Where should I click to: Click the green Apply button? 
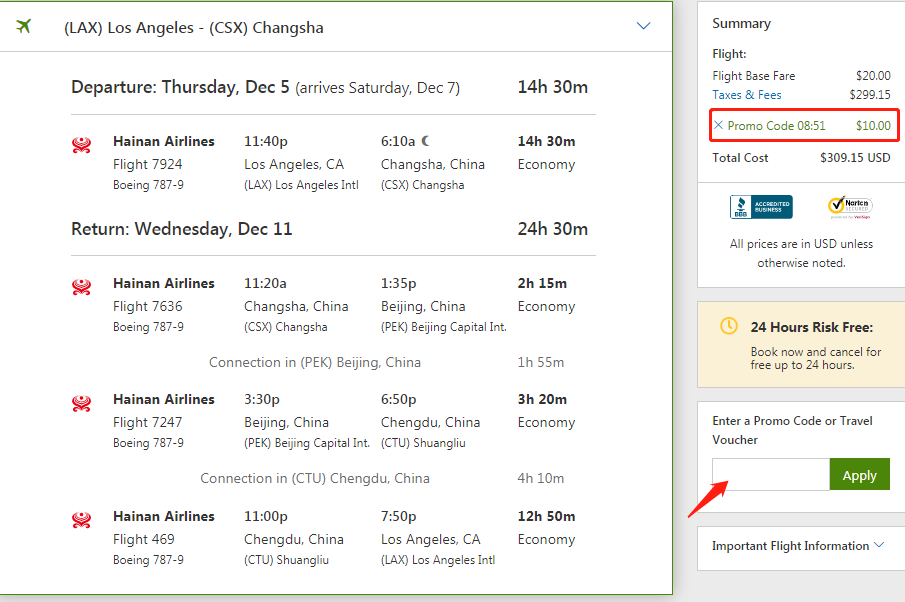coord(859,474)
